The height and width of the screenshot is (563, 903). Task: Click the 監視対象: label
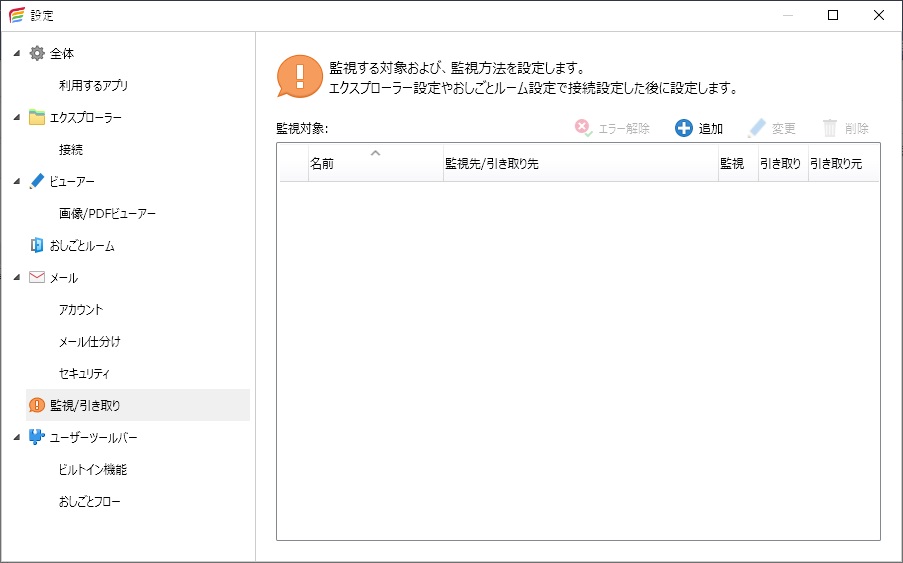click(302, 128)
